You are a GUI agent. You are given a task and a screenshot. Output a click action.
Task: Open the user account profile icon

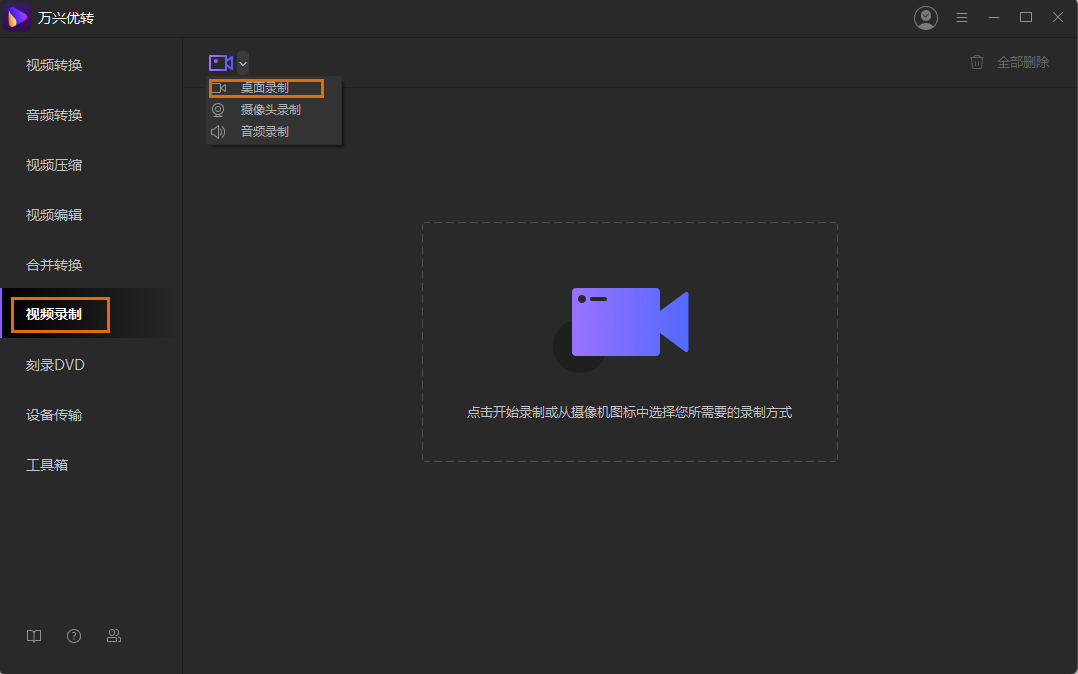click(x=926, y=18)
